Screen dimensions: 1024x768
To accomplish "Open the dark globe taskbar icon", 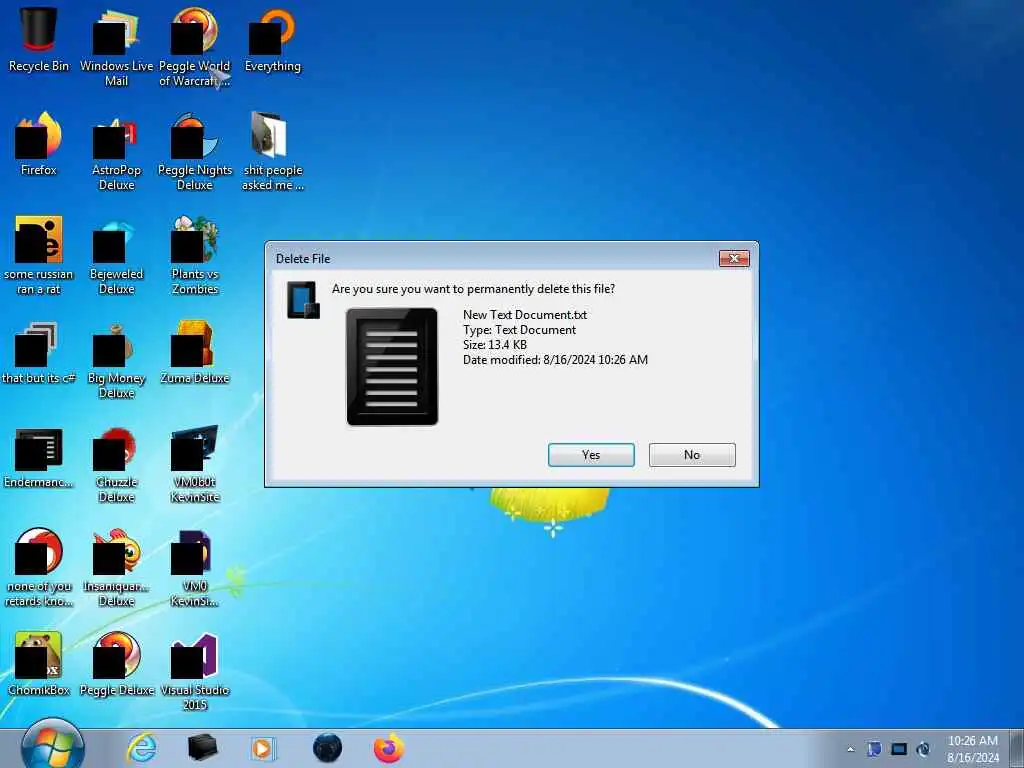I will click(327, 748).
